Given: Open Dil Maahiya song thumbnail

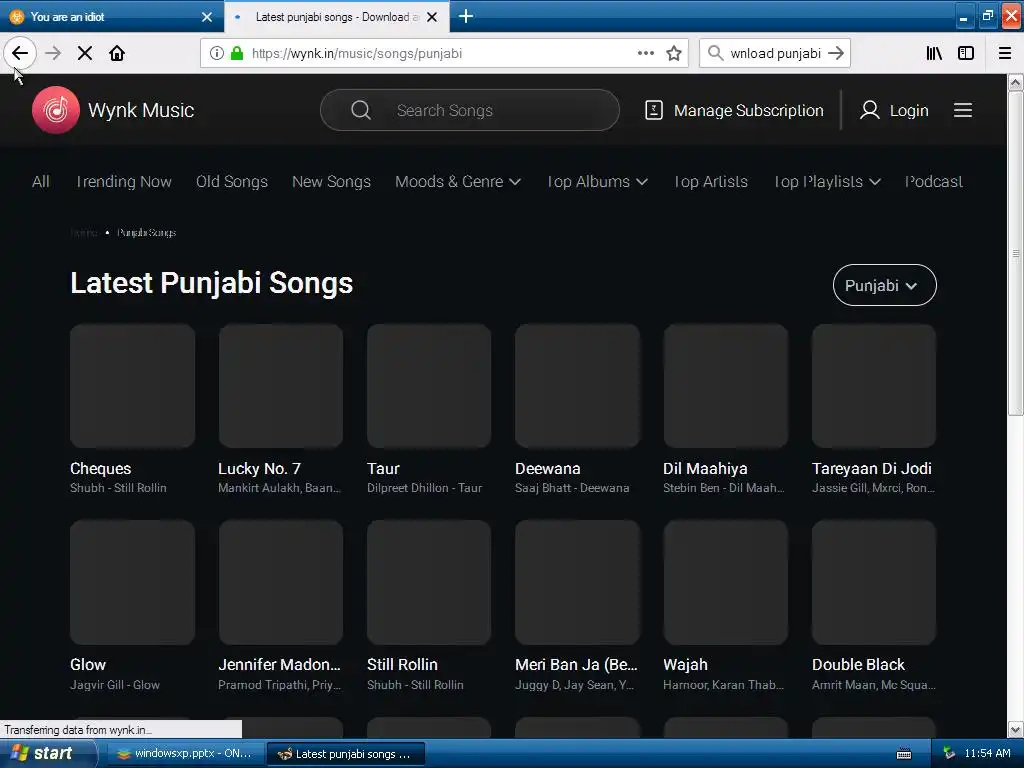Looking at the screenshot, I should coord(726,385).
